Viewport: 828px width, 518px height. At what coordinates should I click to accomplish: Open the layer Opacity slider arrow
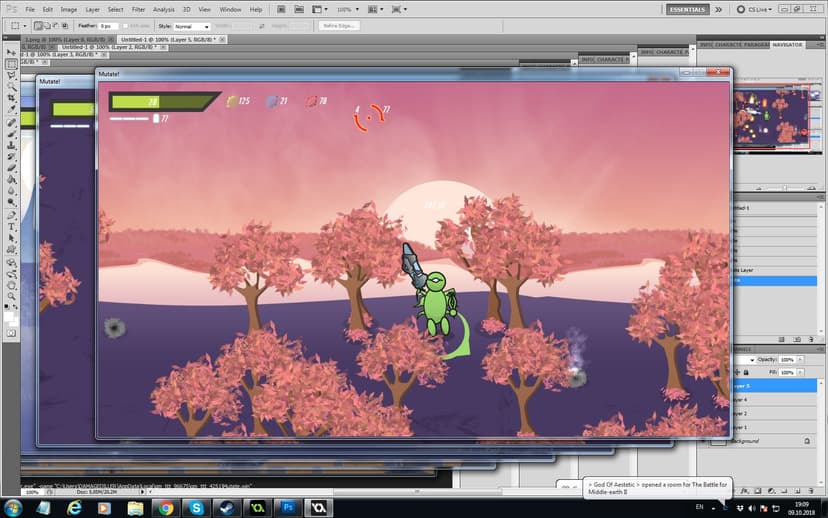[x=801, y=360]
